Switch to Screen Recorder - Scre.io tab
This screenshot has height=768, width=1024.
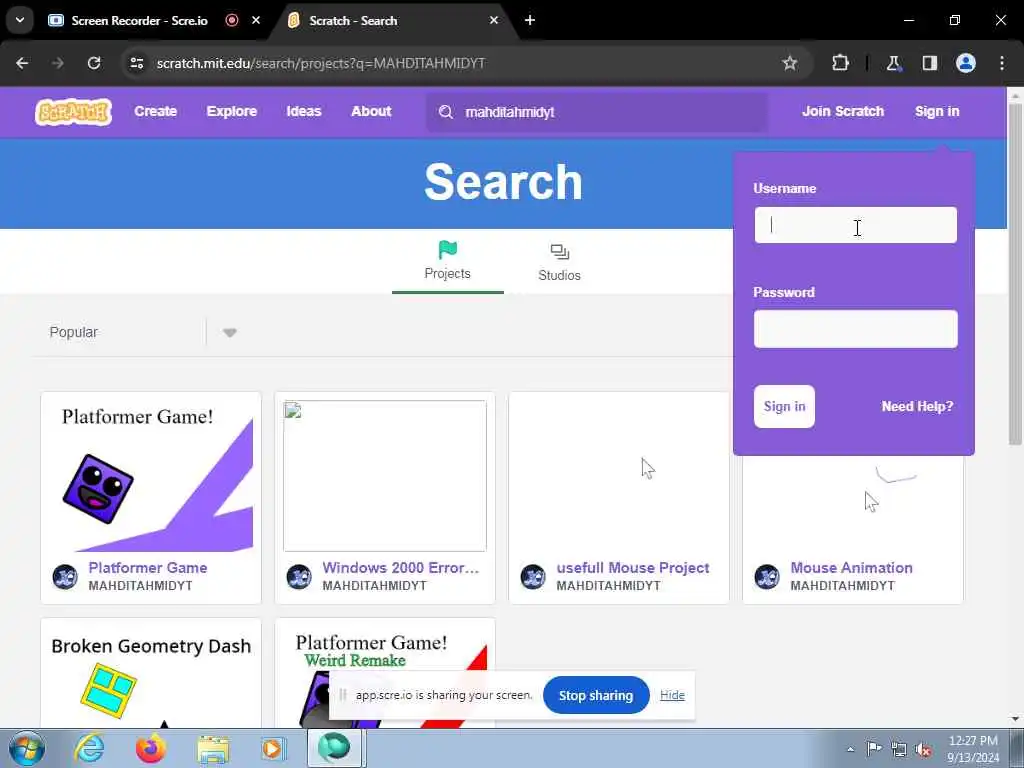(139, 20)
